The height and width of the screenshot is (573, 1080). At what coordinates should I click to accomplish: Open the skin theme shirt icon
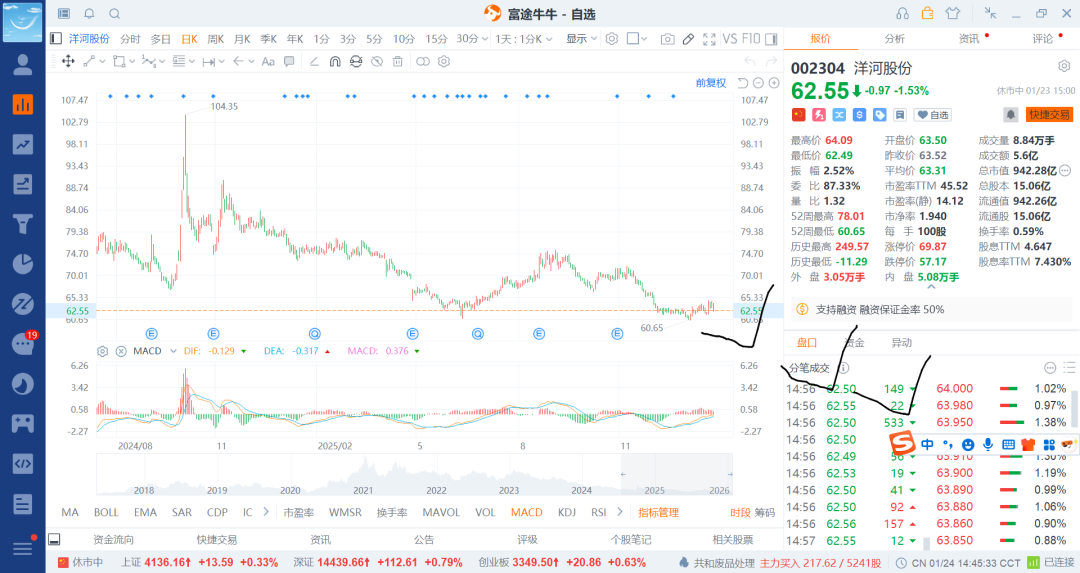pos(953,13)
